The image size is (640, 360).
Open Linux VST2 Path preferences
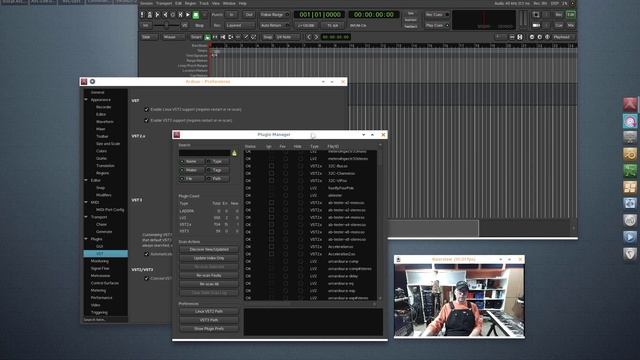pos(209,311)
